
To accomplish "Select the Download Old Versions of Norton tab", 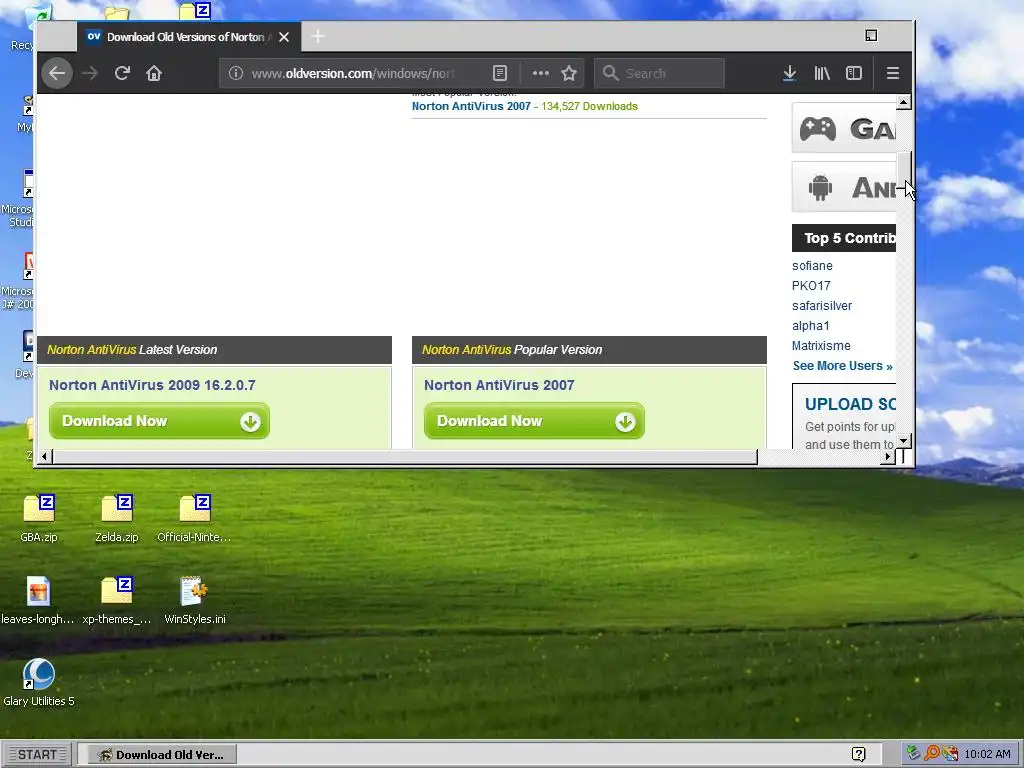I will coord(189,37).
